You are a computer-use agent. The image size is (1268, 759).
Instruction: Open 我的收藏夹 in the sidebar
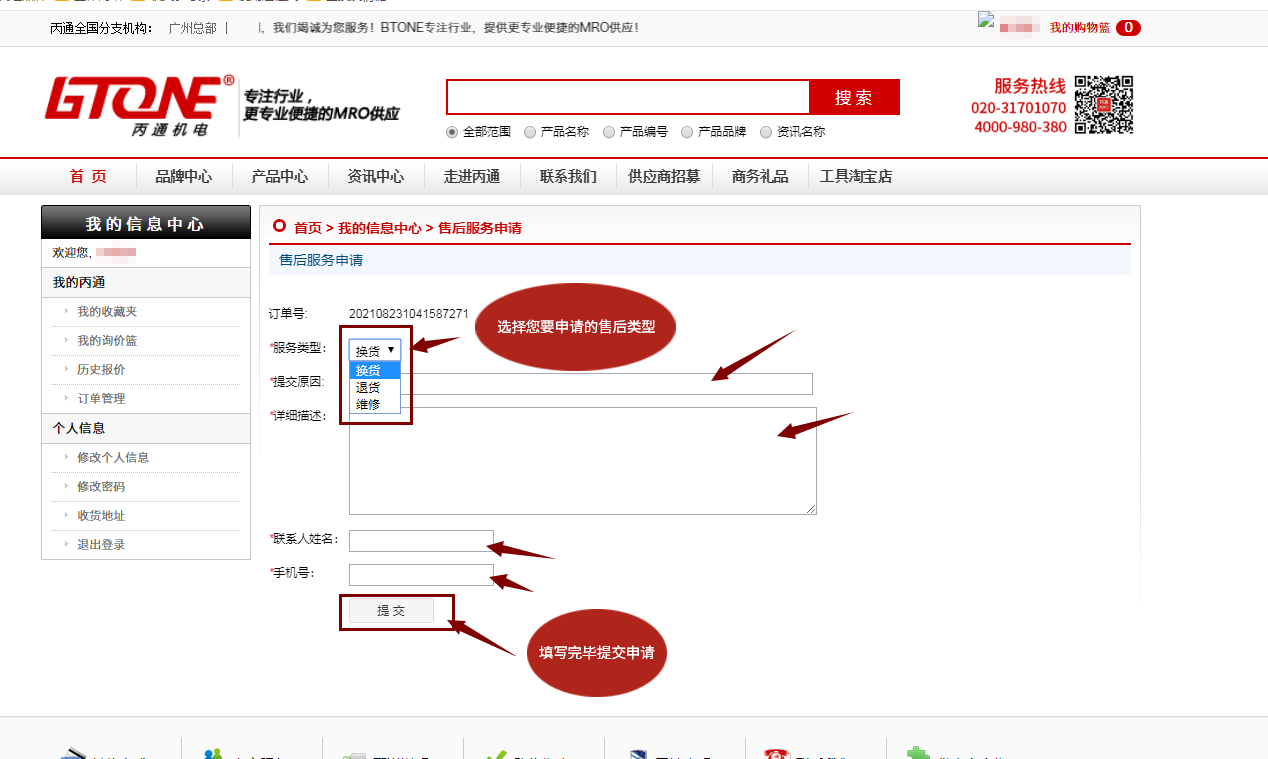[107, 312]
